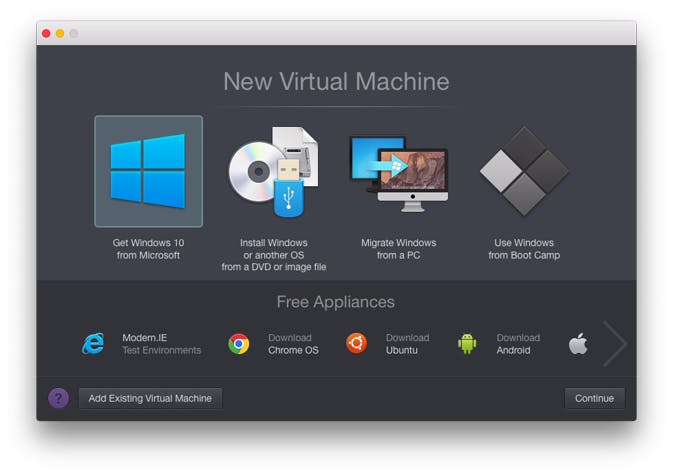Click the Apple logo appliance icon

click(578, 343)
